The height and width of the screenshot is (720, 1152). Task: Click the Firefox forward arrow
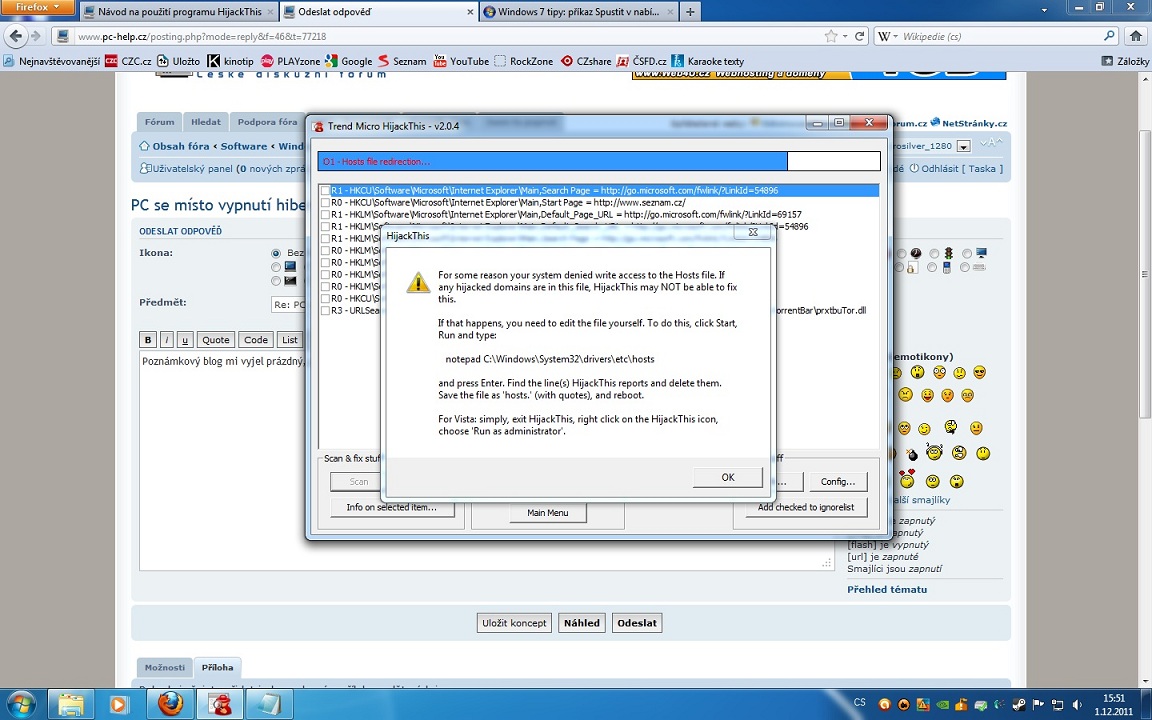point(36,36)
